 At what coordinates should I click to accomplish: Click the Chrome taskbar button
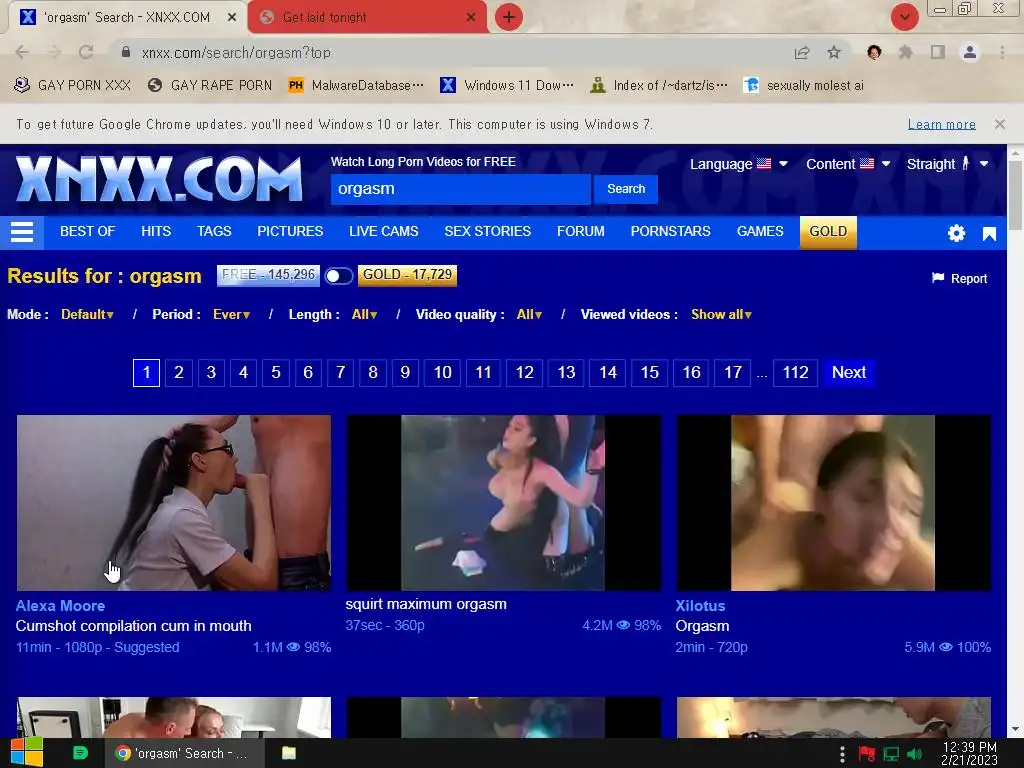pyautogui.click(x=184, y=753)
